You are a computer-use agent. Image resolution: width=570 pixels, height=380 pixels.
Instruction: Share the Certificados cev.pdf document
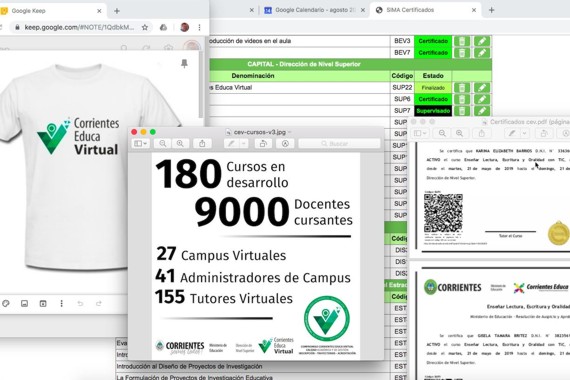(x=482, y=133)
